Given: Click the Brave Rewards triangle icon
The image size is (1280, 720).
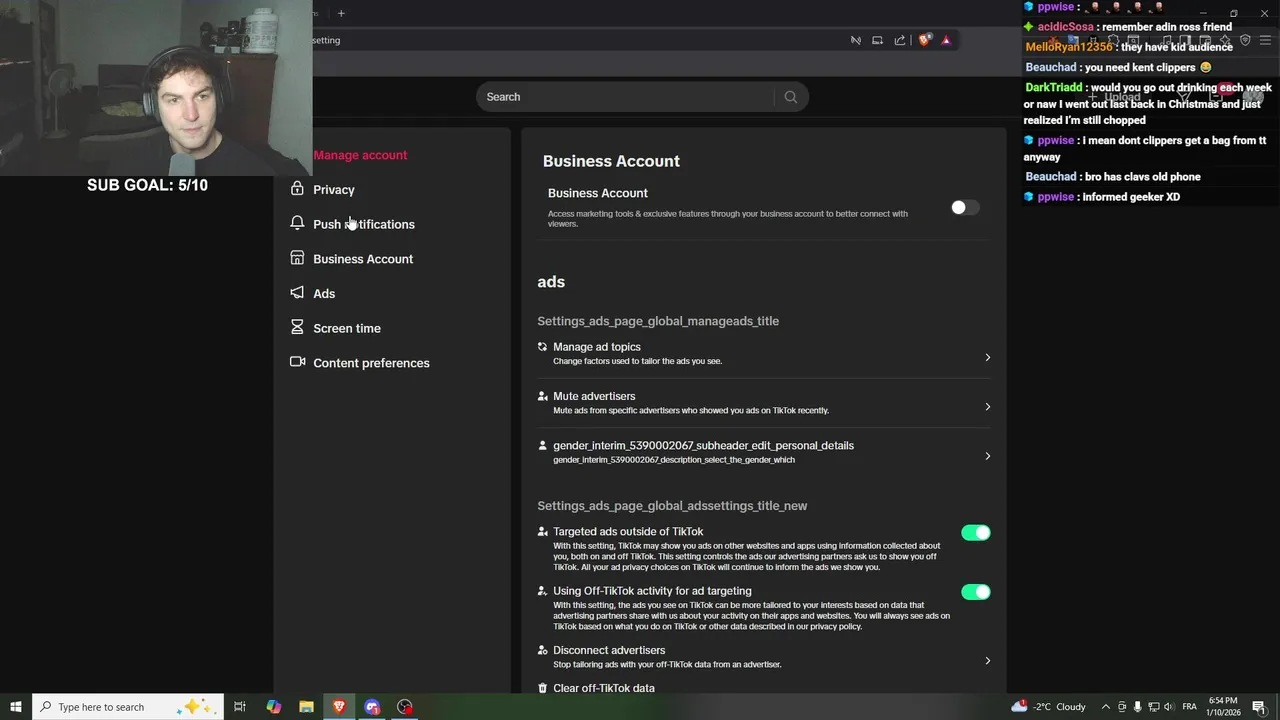Looking at the screenshot, I should 946,40.
